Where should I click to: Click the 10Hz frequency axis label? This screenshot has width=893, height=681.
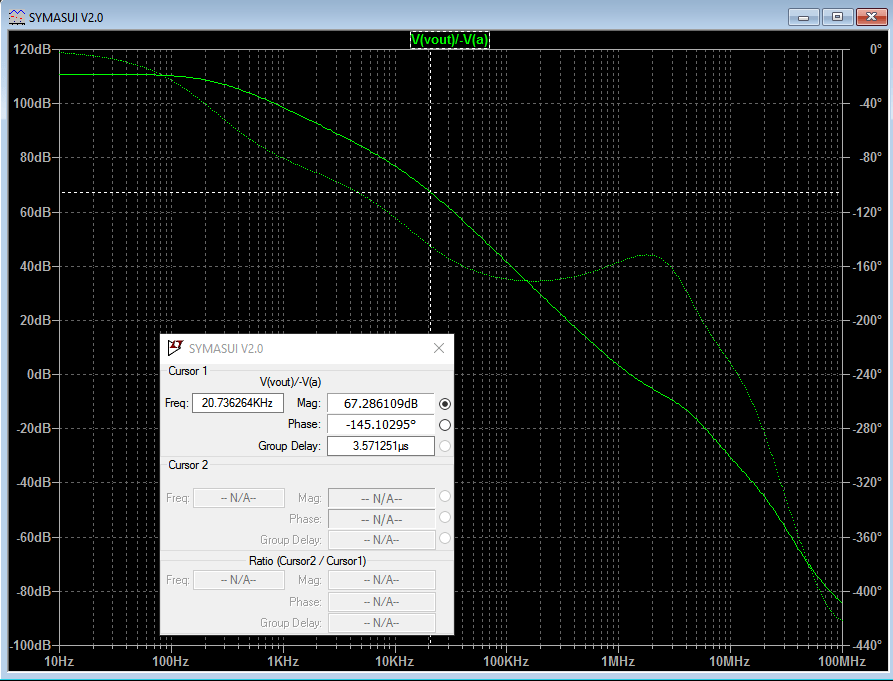[59, 662]
